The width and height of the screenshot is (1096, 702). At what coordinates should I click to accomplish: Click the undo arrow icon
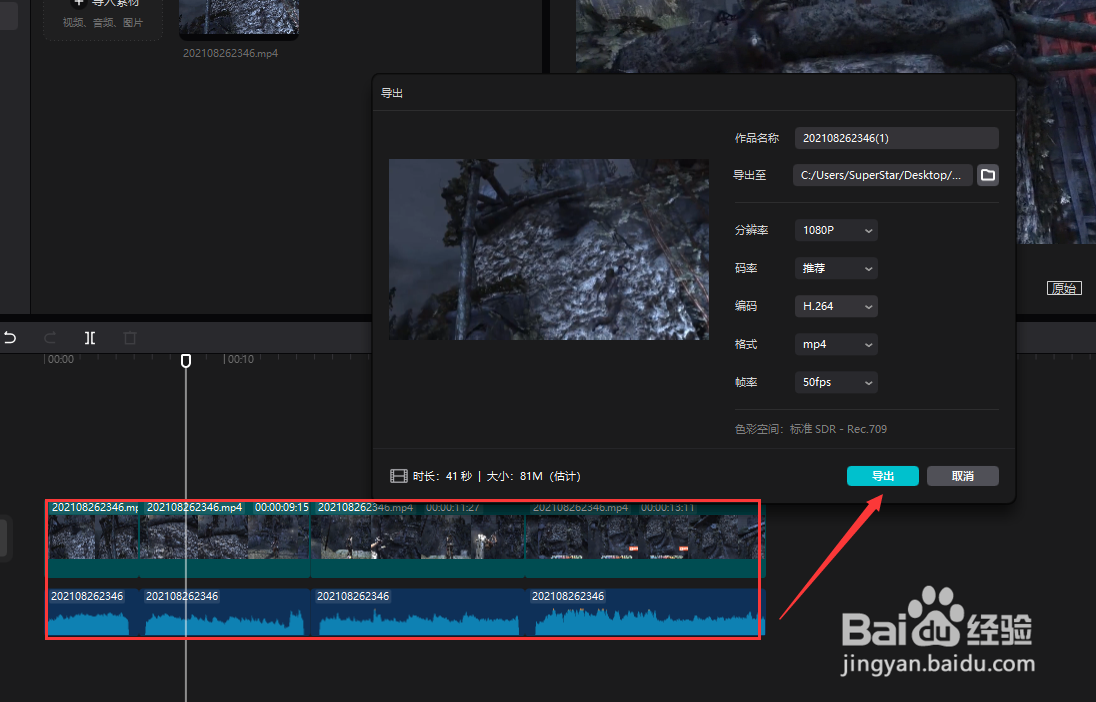[10, 338]
